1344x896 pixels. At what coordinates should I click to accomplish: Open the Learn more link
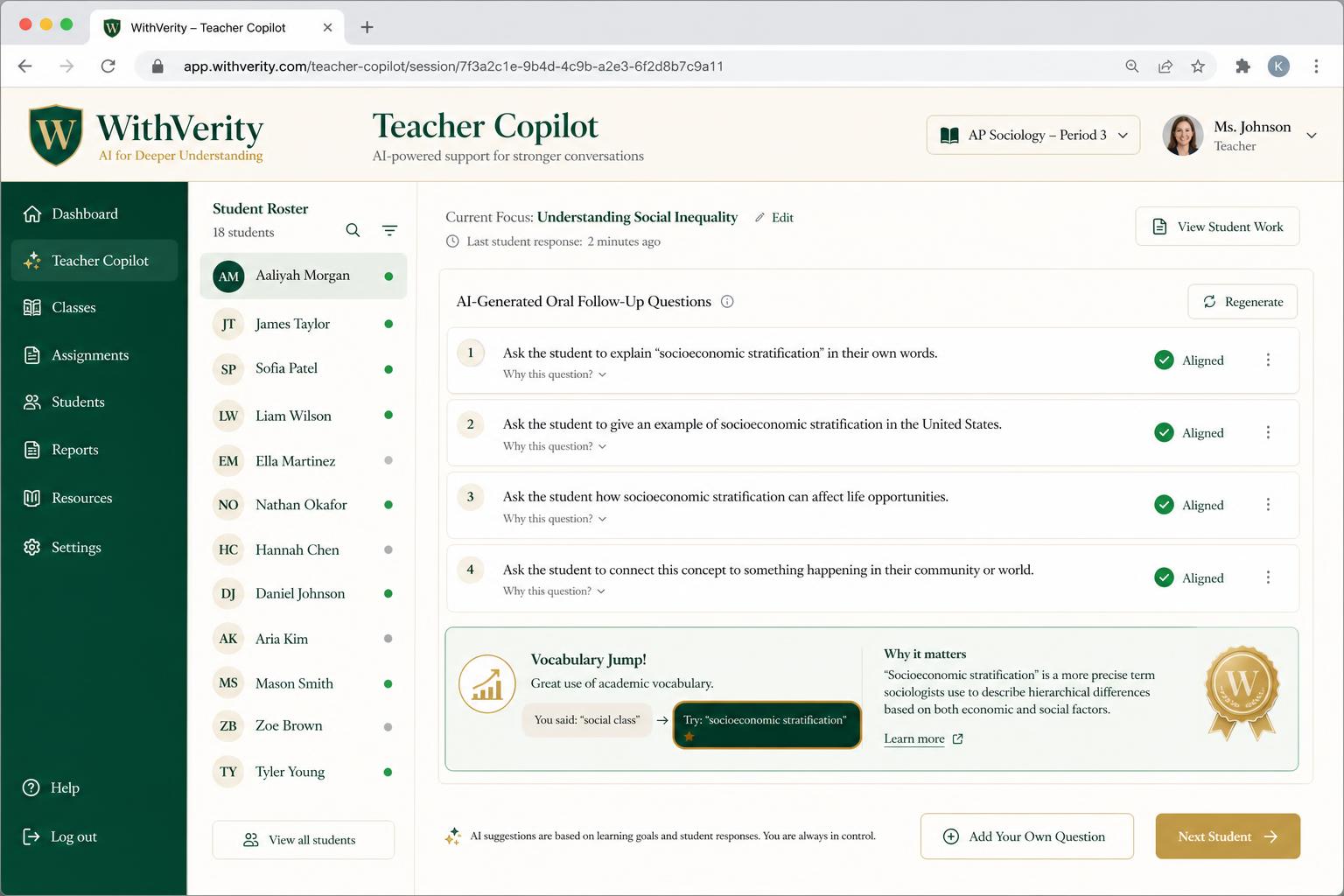[923, 738]
